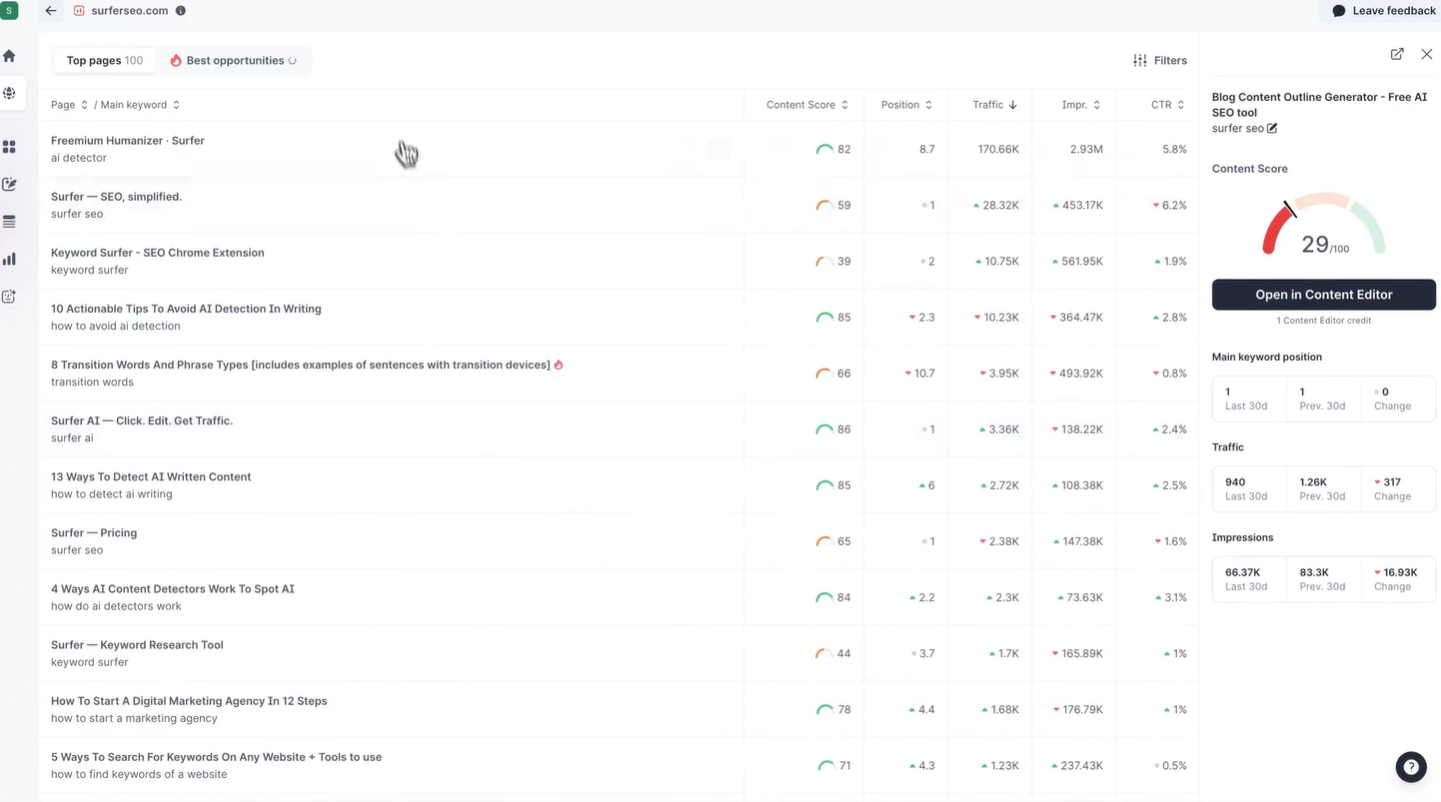Click the 1.26K Prev. 30d traffic cell
Screen dimensions: 1441x802
click(x=1323, y=489)
